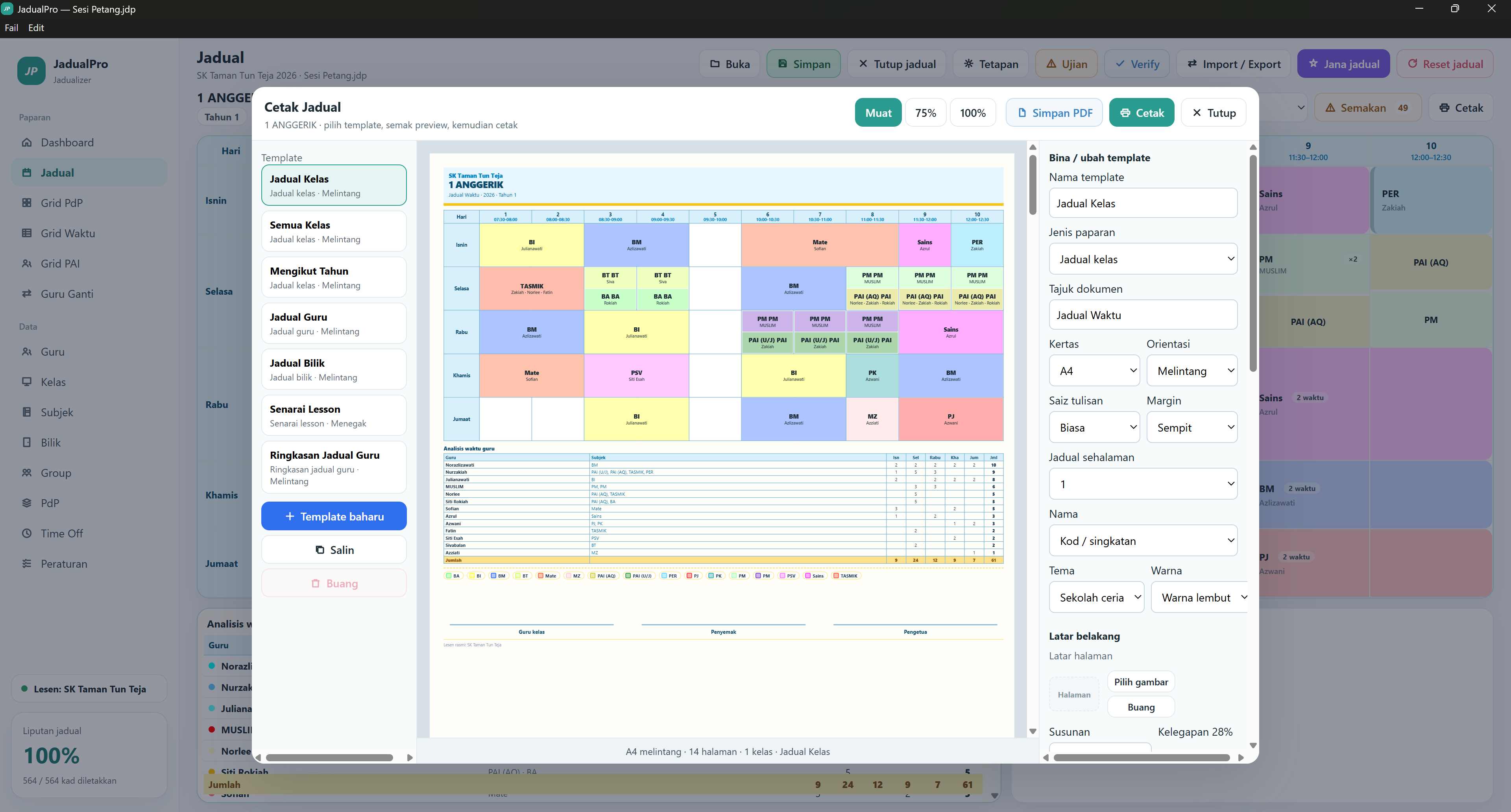Image resolution: width=1511 pixels, height=812 pixels.
Task: Set preview zoom to 75%
Action: 925,113
